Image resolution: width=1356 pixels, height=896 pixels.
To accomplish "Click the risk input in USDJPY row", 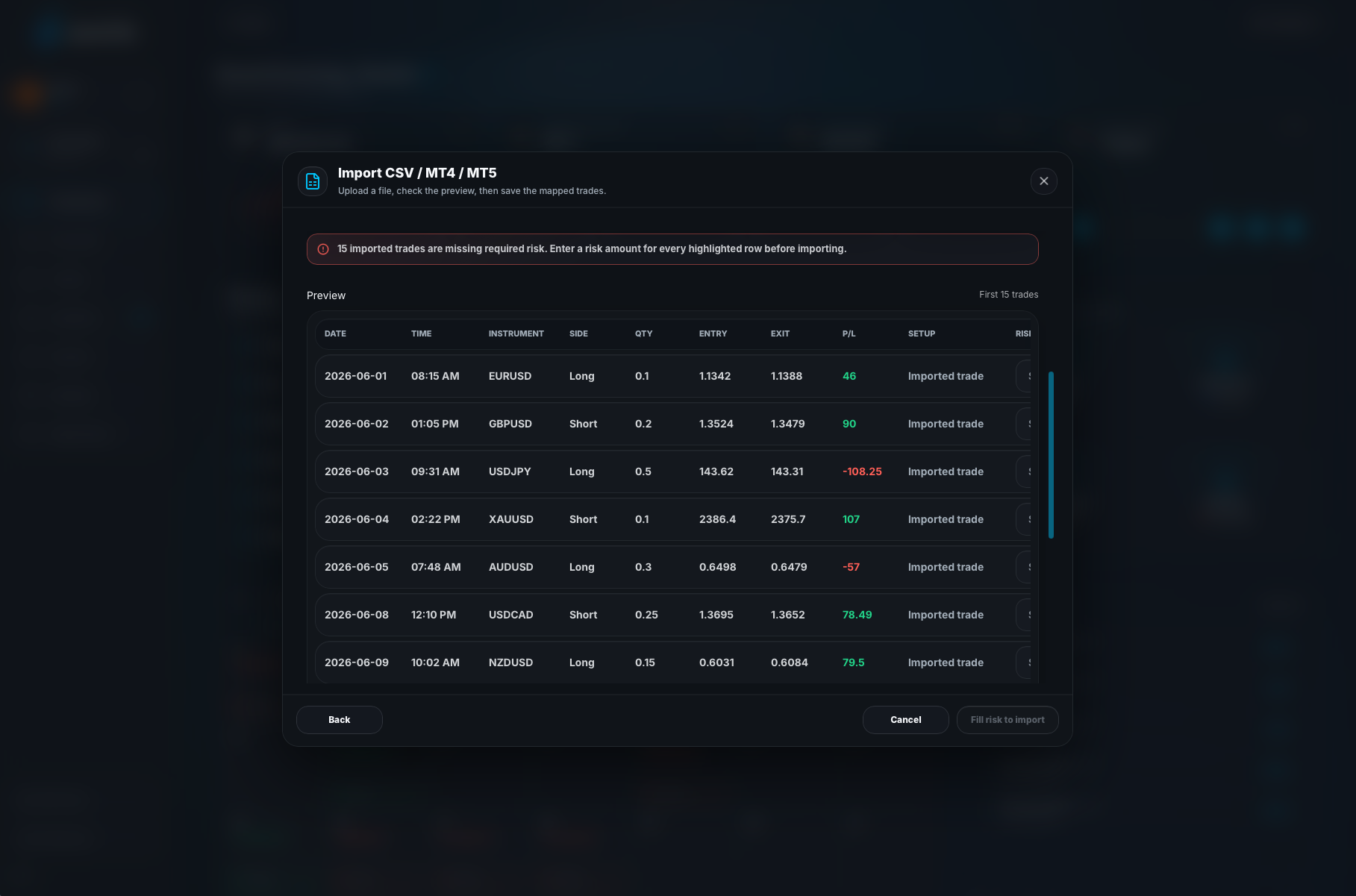I will [x=1024, y=472].
